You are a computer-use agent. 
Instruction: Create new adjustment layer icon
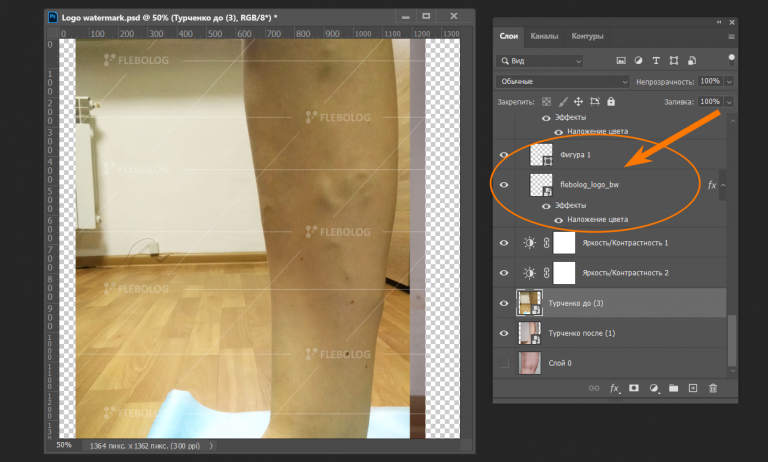pos(654,388)
